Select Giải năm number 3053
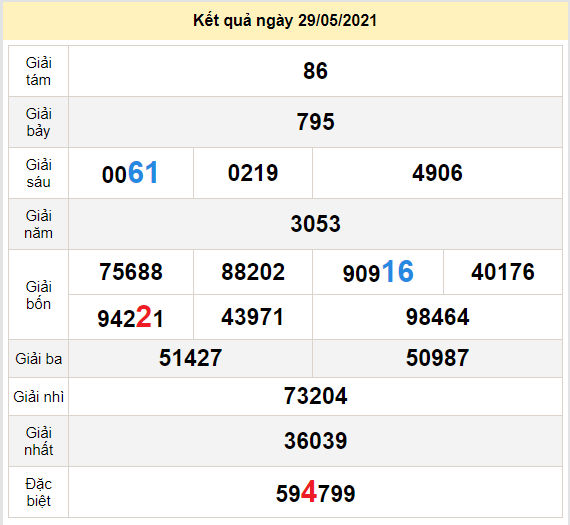The image size is (570, 525). [x=315, y=224]
